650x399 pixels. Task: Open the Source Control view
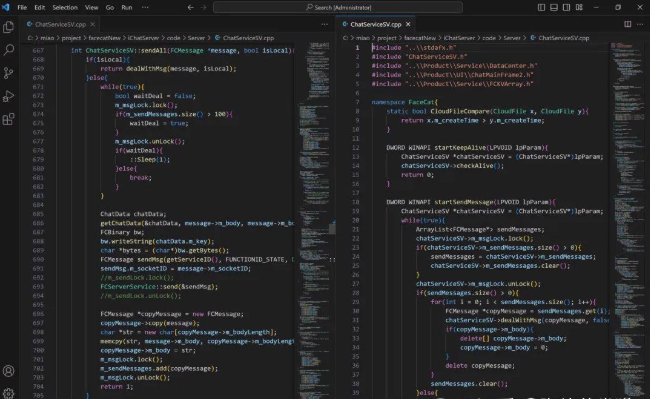pos(8,73)
